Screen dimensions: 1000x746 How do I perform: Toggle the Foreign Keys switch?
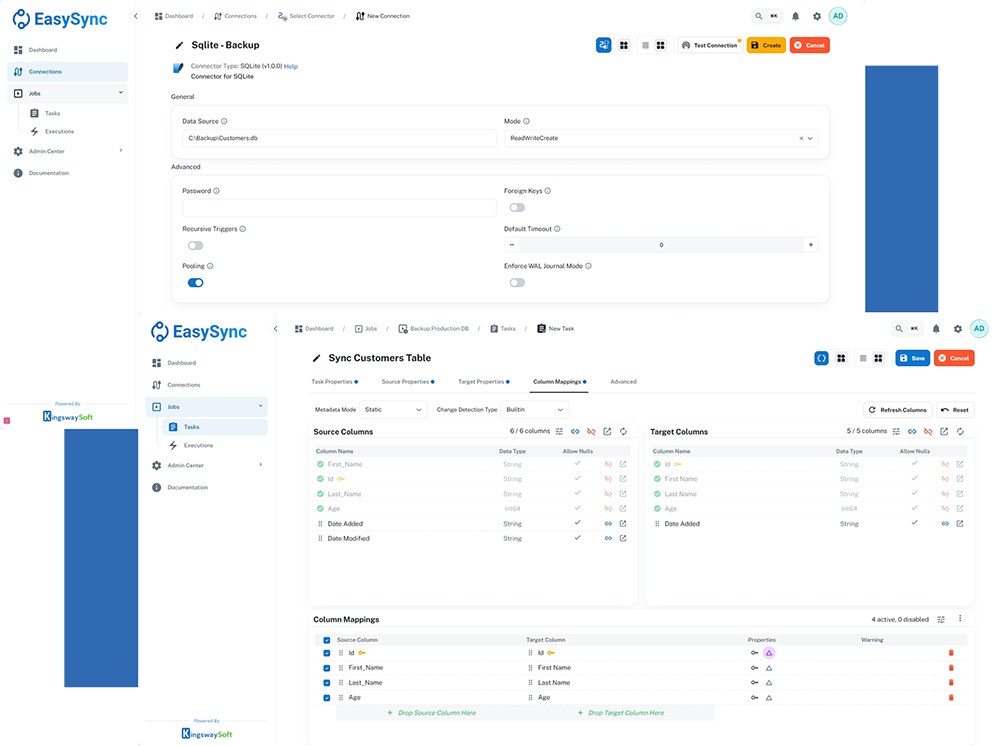point(517,208)
